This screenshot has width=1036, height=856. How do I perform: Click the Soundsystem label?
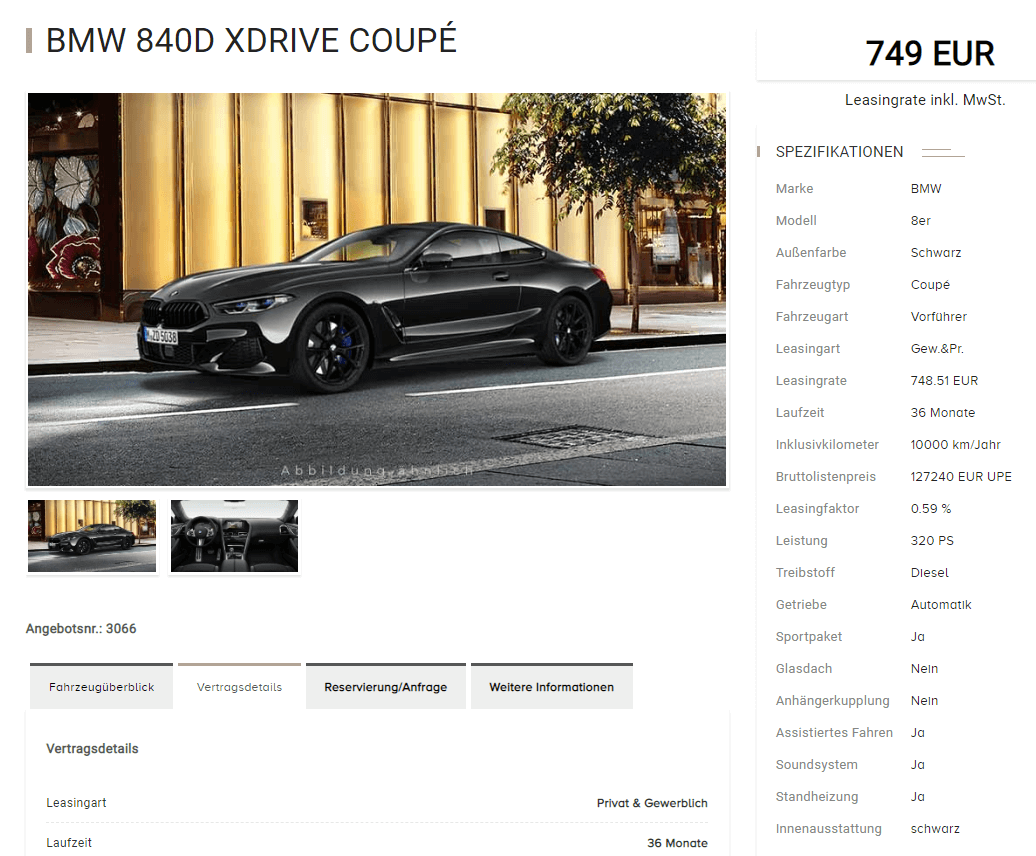coord(817,765)
